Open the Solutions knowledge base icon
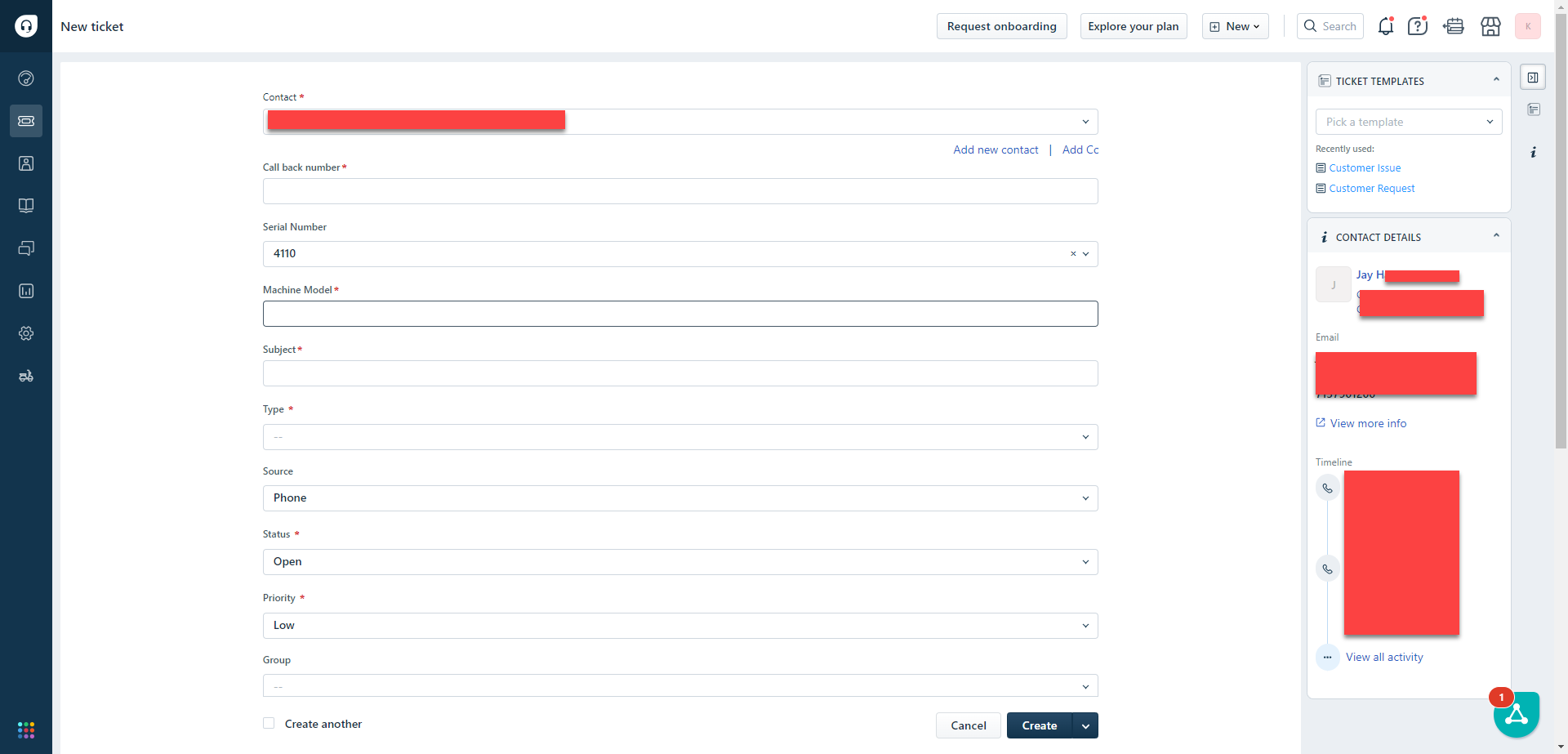Image resolution: width=1568 pixels, height=754 pixels. [25, 205]
